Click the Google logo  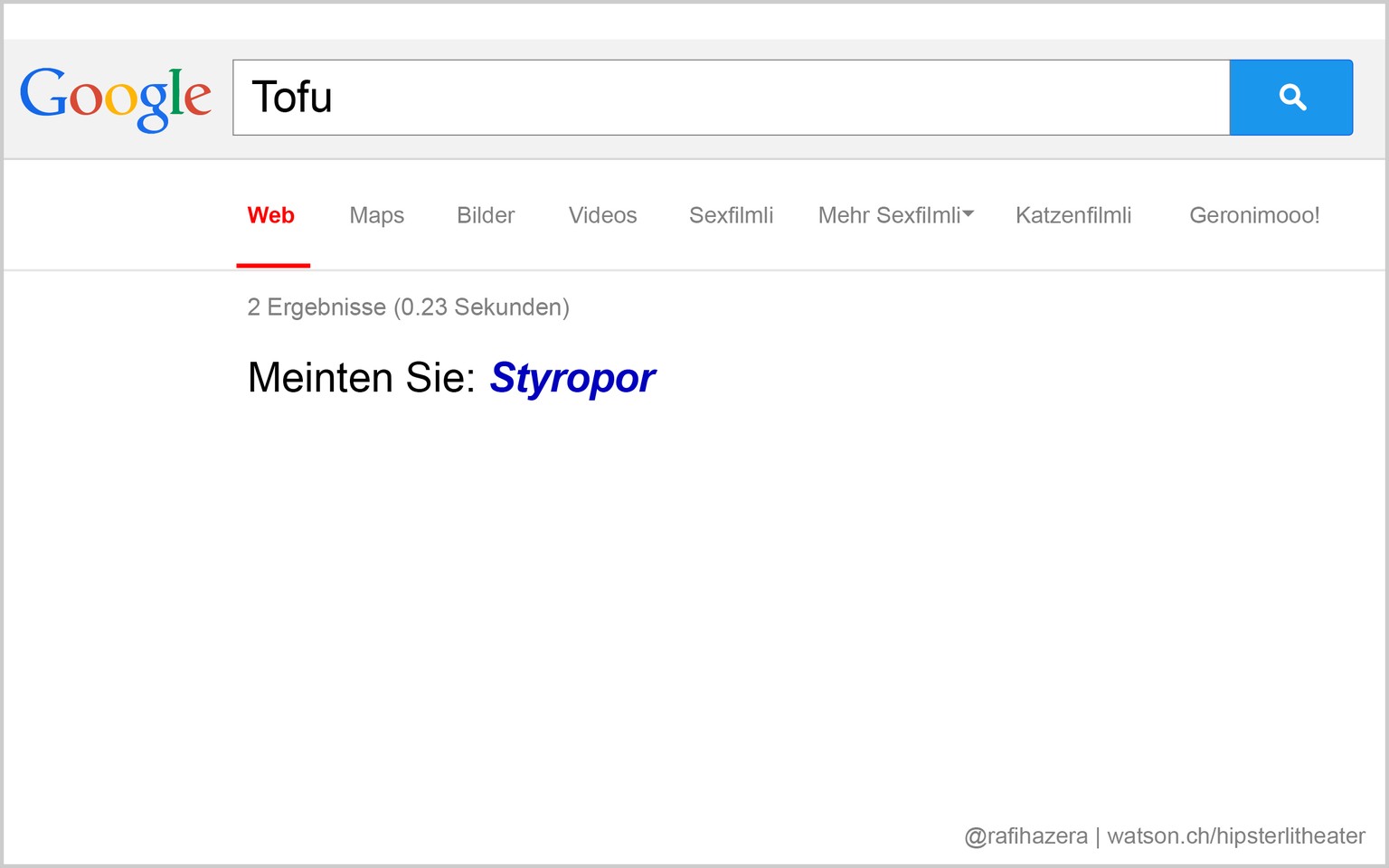(116, 98)
